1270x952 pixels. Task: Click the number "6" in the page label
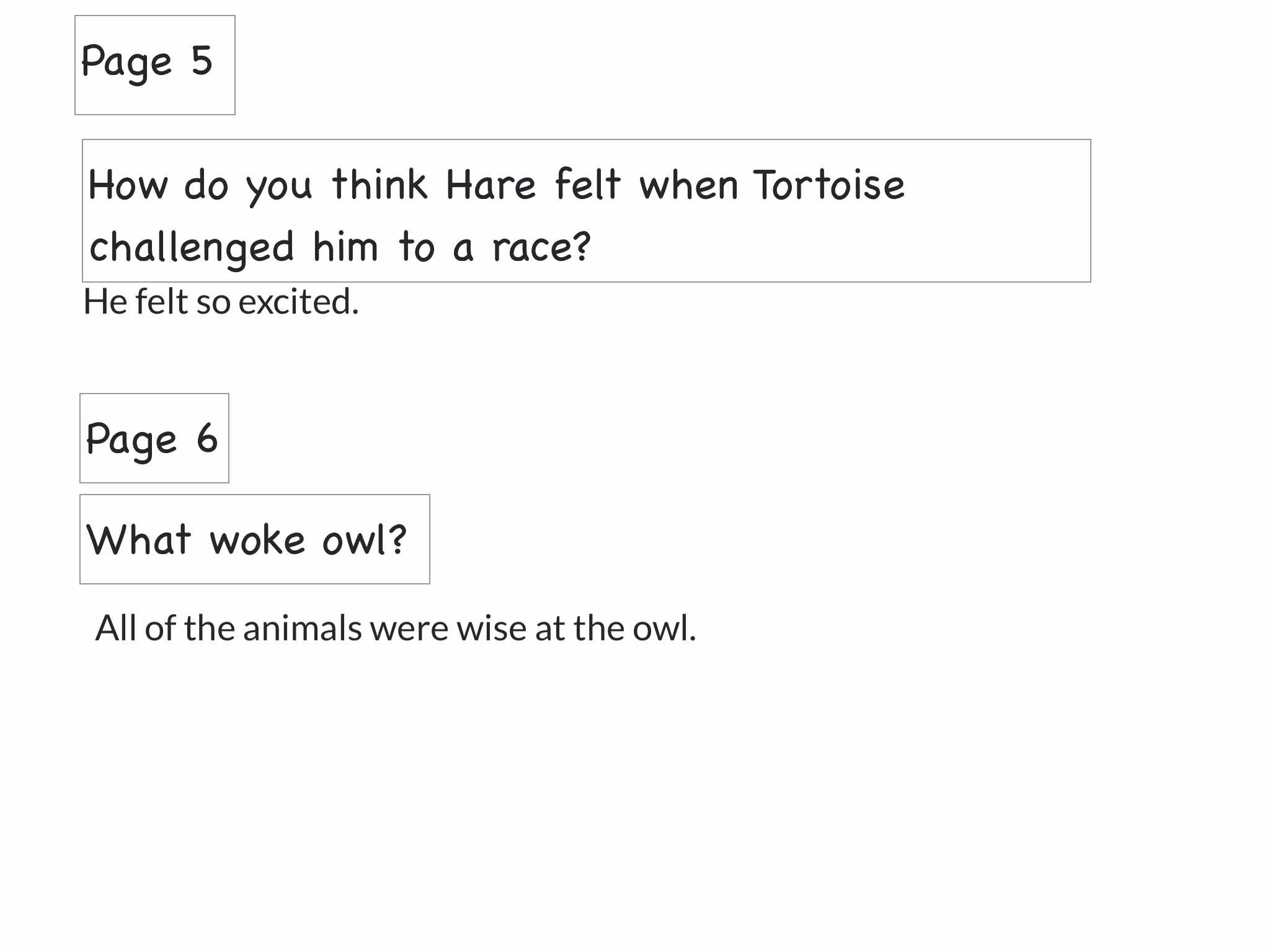tap(207, 438)
